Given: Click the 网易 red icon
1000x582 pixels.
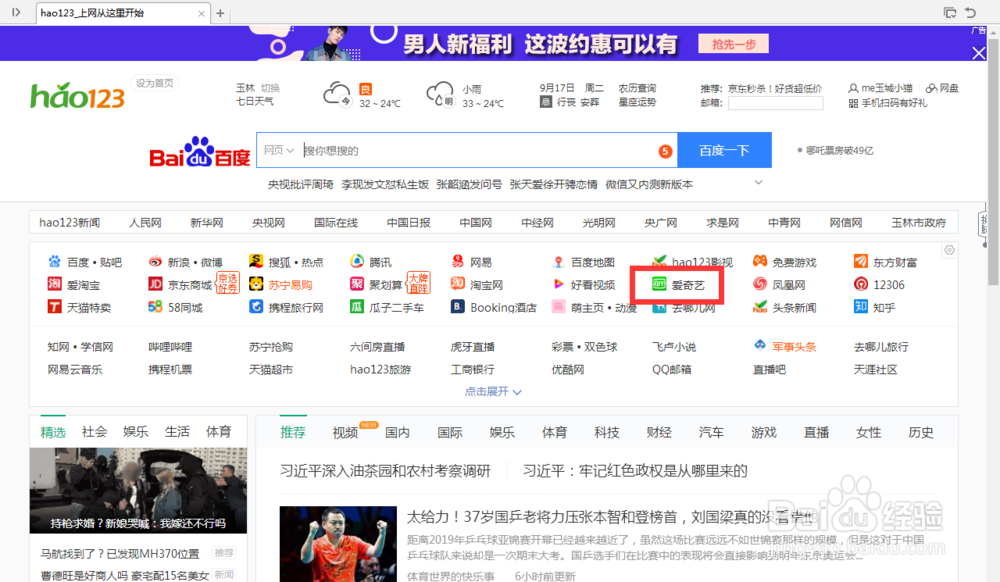Looking at the screenshot, I should [458, 261].
